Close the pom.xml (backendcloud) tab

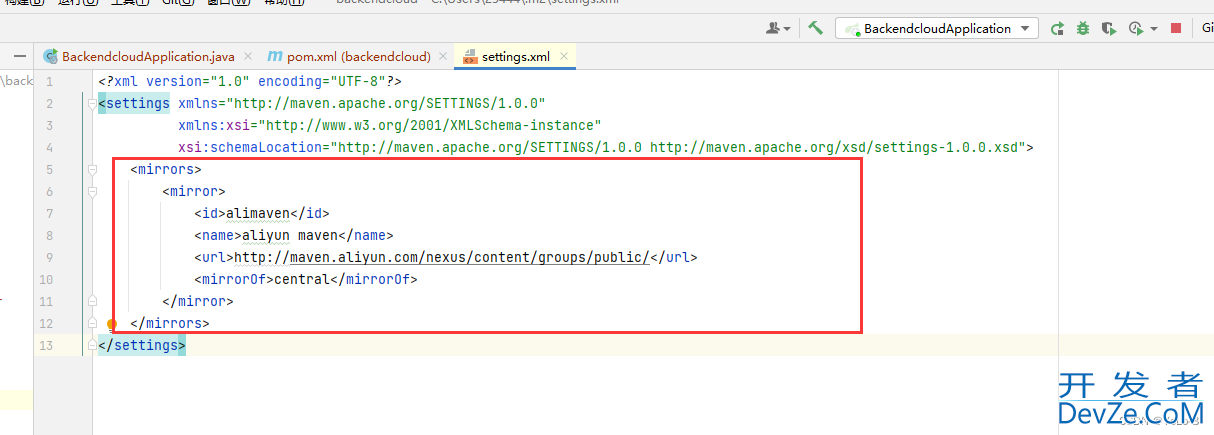pyautogui.click(x=443, y=57)
